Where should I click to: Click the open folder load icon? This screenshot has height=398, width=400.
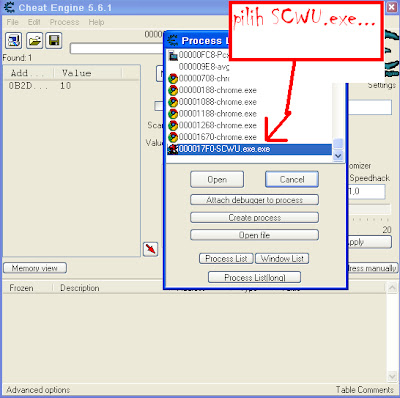[34, 41]
